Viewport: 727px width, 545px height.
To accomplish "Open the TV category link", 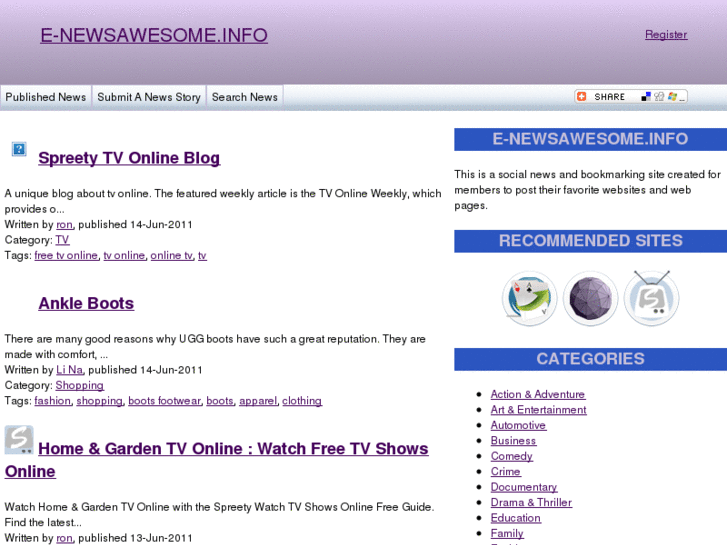I will point(62,240).
